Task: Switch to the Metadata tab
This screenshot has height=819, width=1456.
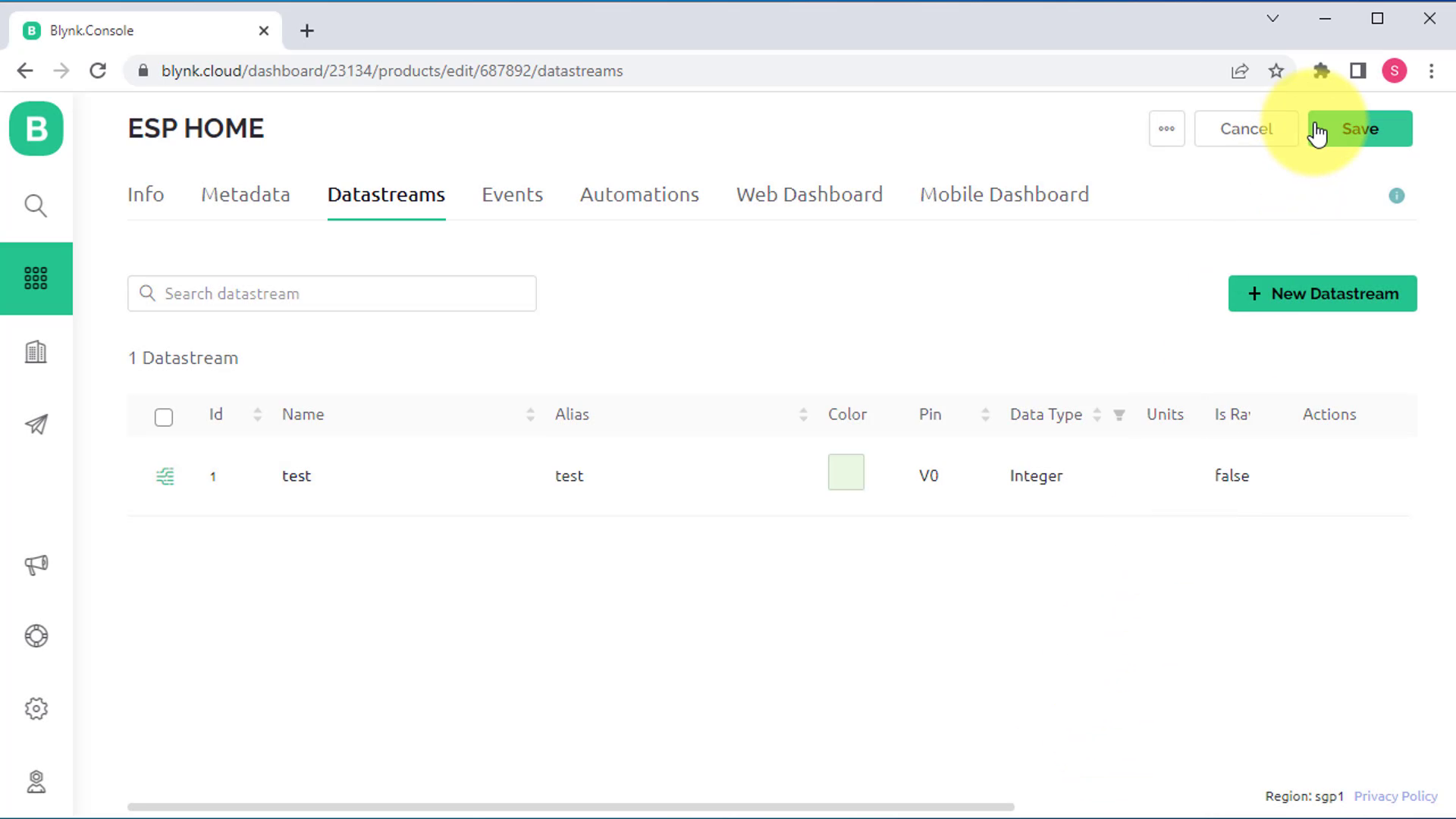Action: [246, 195]
